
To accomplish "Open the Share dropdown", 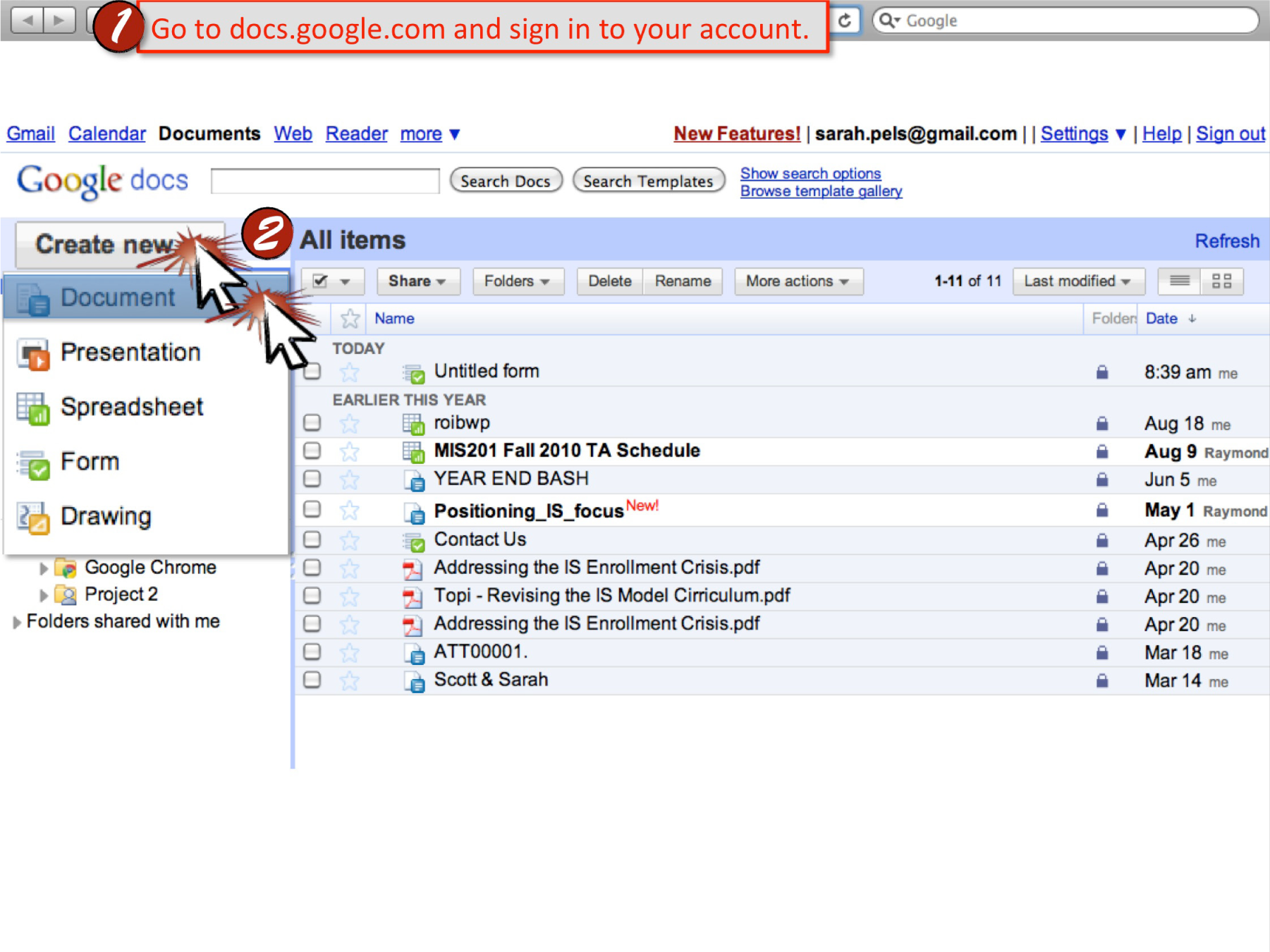I will (418, 281).
